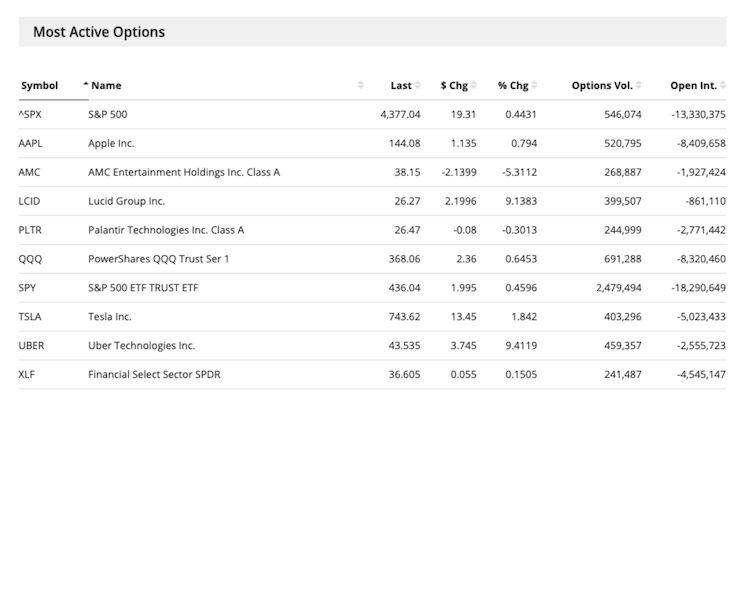Click open interest -18,290,649
The image size is (750, 597).
pyautogui.click(x=698, y=288)
